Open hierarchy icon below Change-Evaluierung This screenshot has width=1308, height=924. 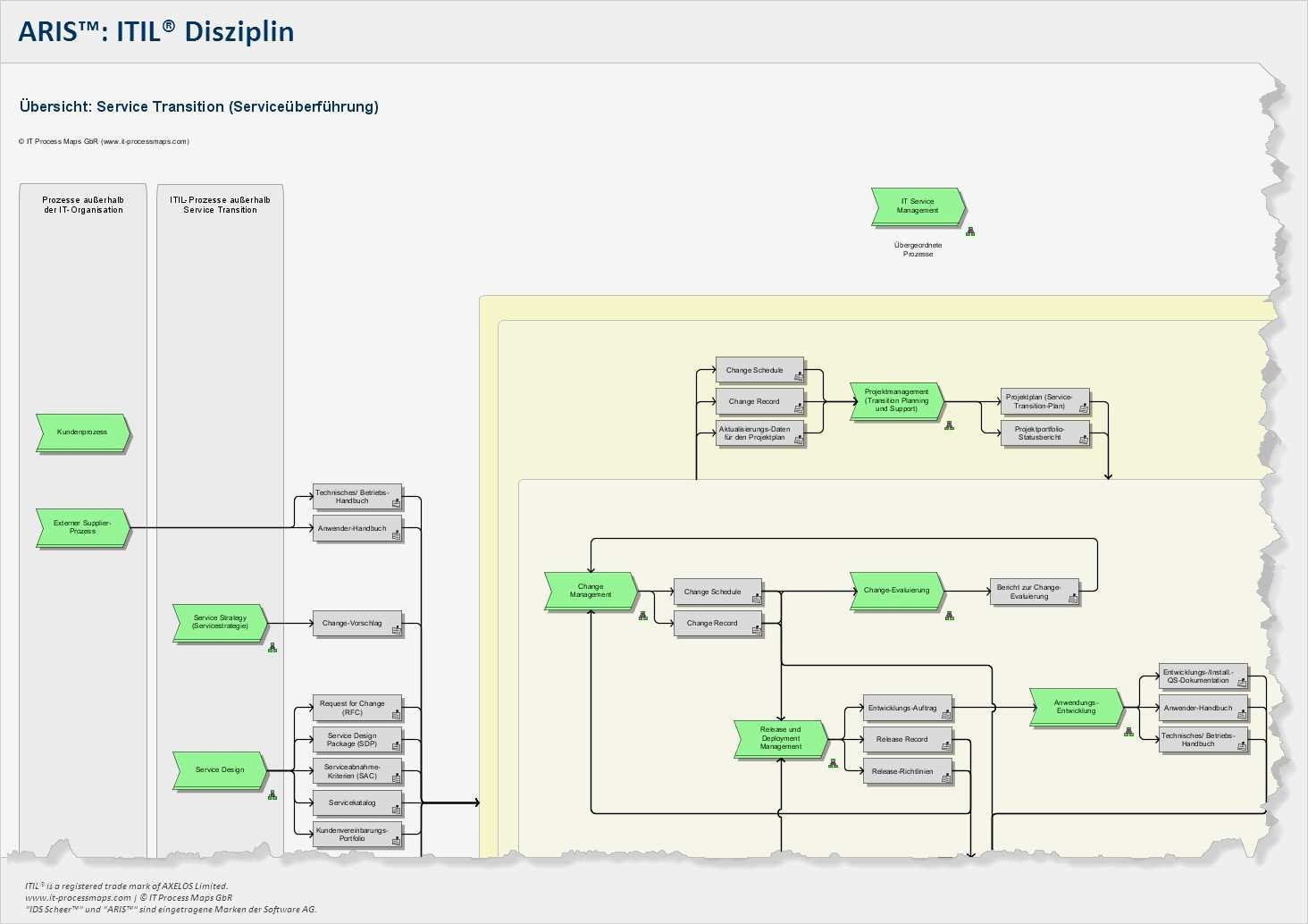[949, 615]
